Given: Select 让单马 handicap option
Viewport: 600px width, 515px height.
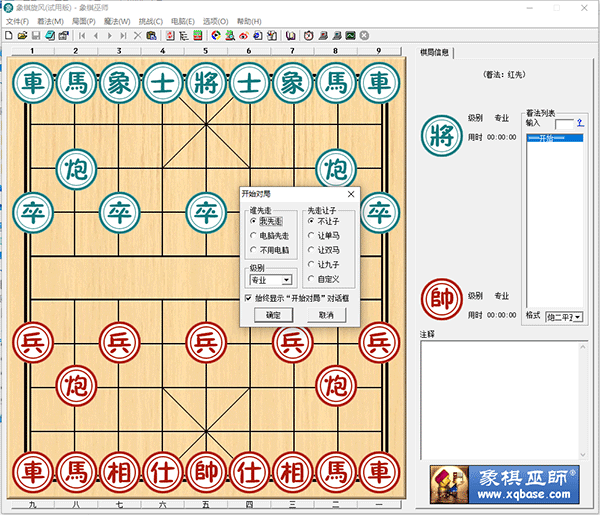Looking at the screenshot, I should [x=324, y=236].
